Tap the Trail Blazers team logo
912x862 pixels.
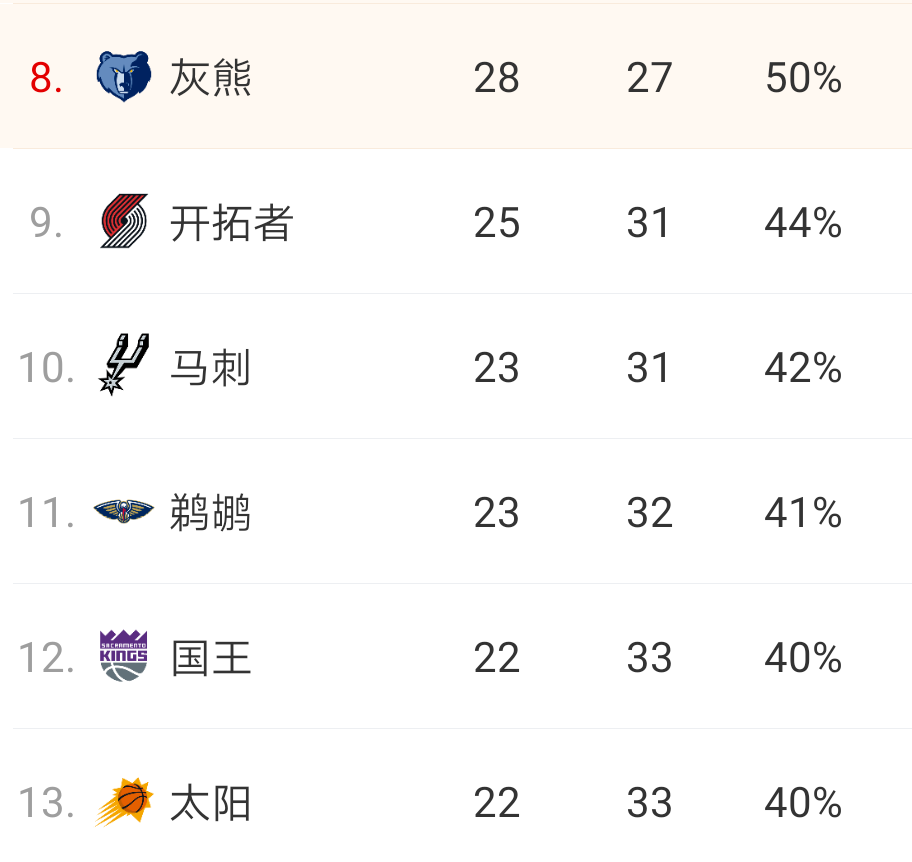click(x=124, y=221)
